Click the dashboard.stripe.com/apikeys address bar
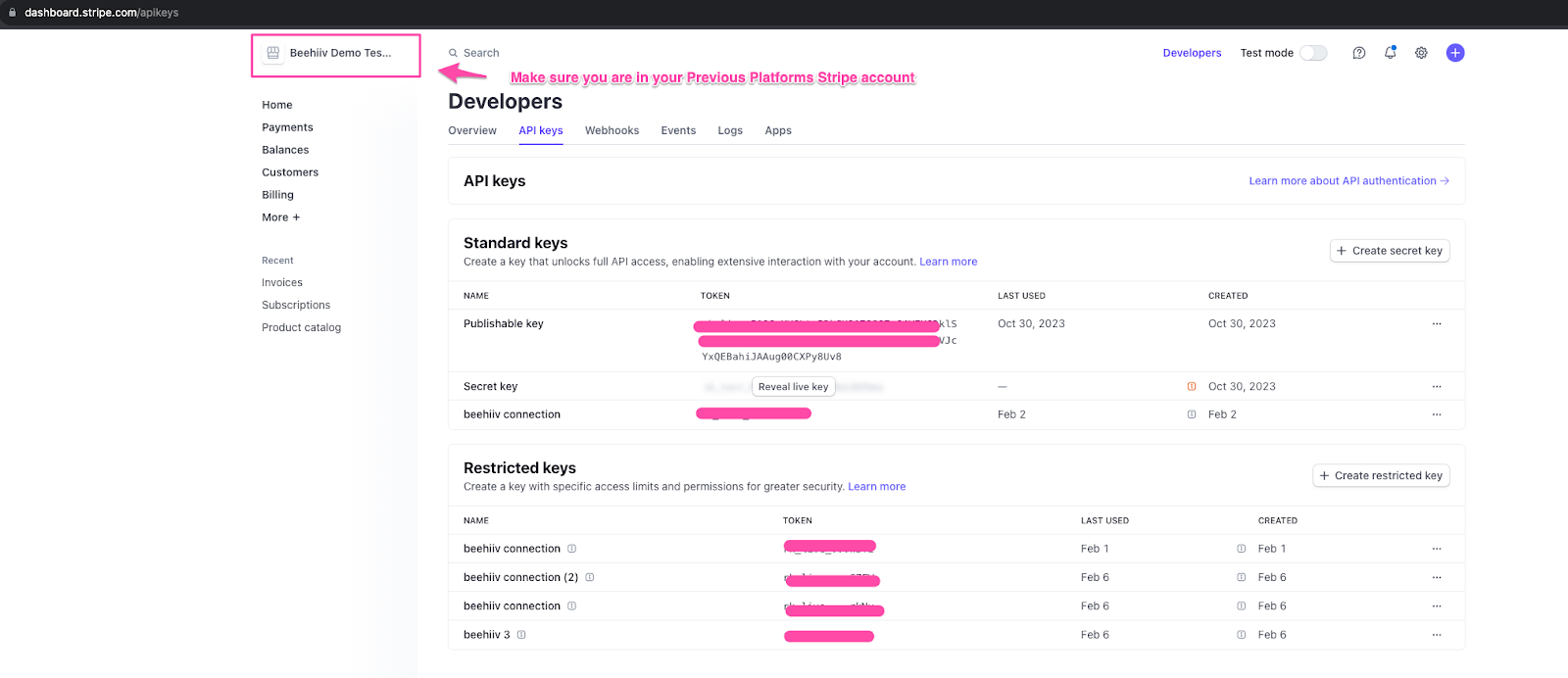Viewport: 1568px width, 678px height. click(102, 13)
